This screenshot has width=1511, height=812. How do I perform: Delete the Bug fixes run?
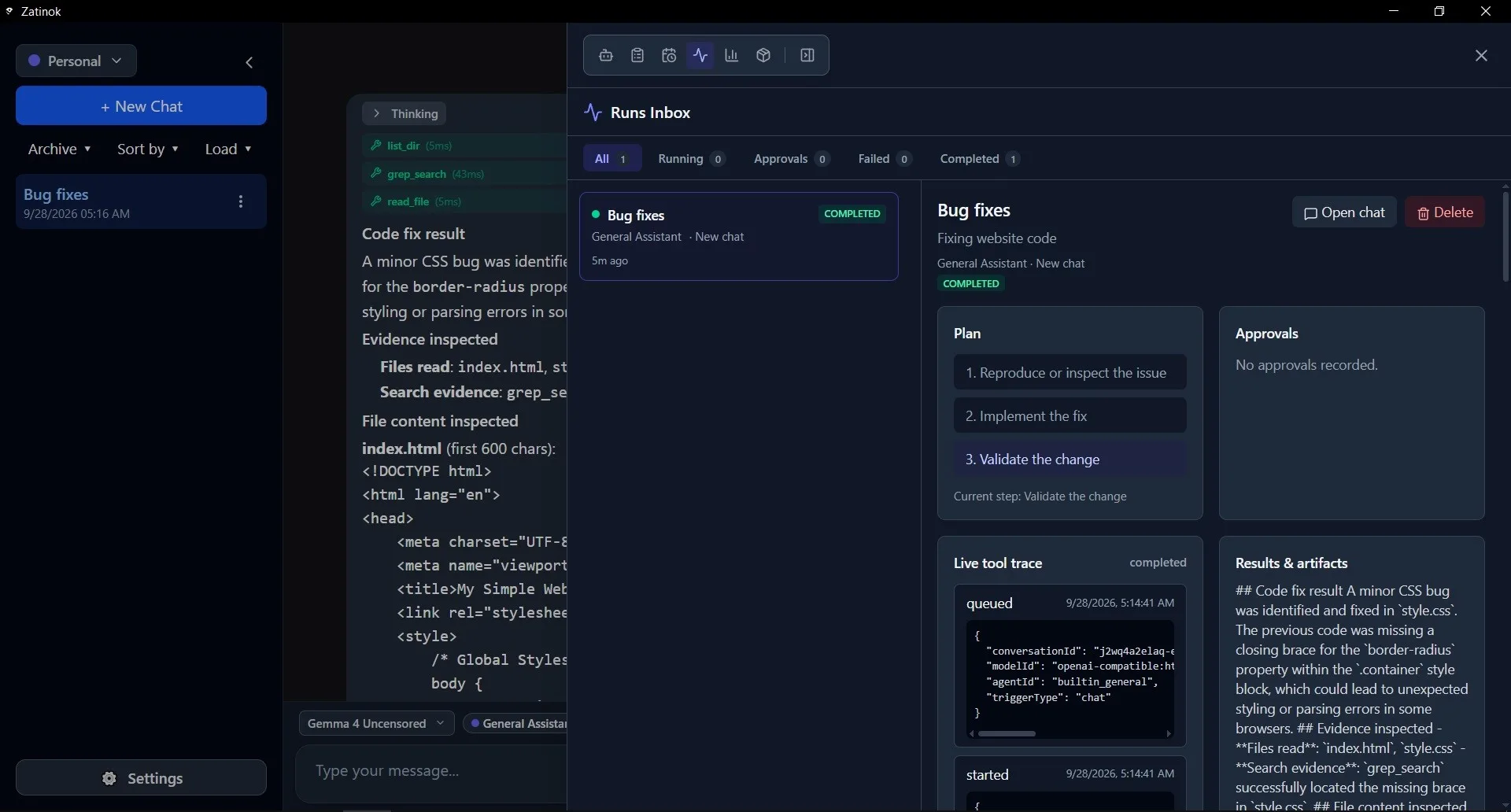click(1445, 212)
